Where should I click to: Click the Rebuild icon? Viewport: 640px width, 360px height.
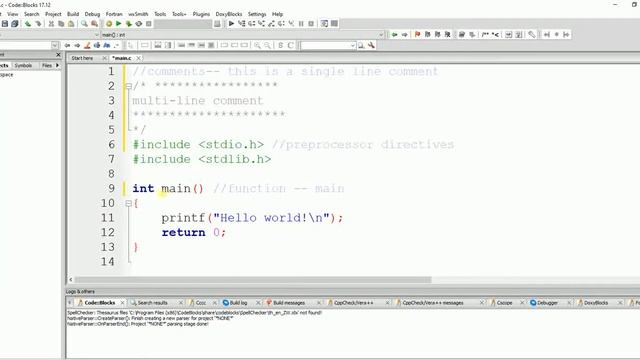pos(139,24)
